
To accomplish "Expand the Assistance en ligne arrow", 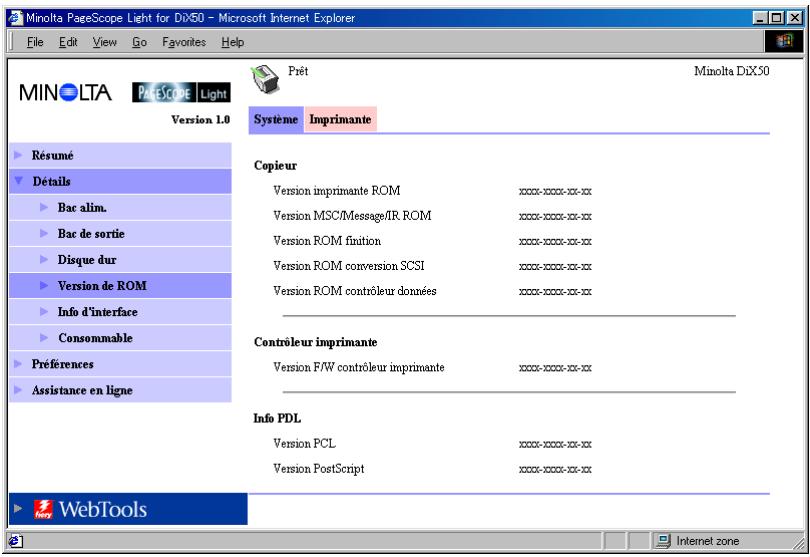I will (x=18, y=390).
